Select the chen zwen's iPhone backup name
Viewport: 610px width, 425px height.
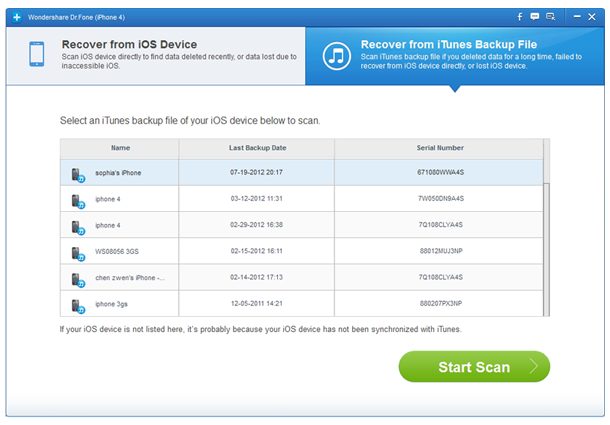coord(130,277)
